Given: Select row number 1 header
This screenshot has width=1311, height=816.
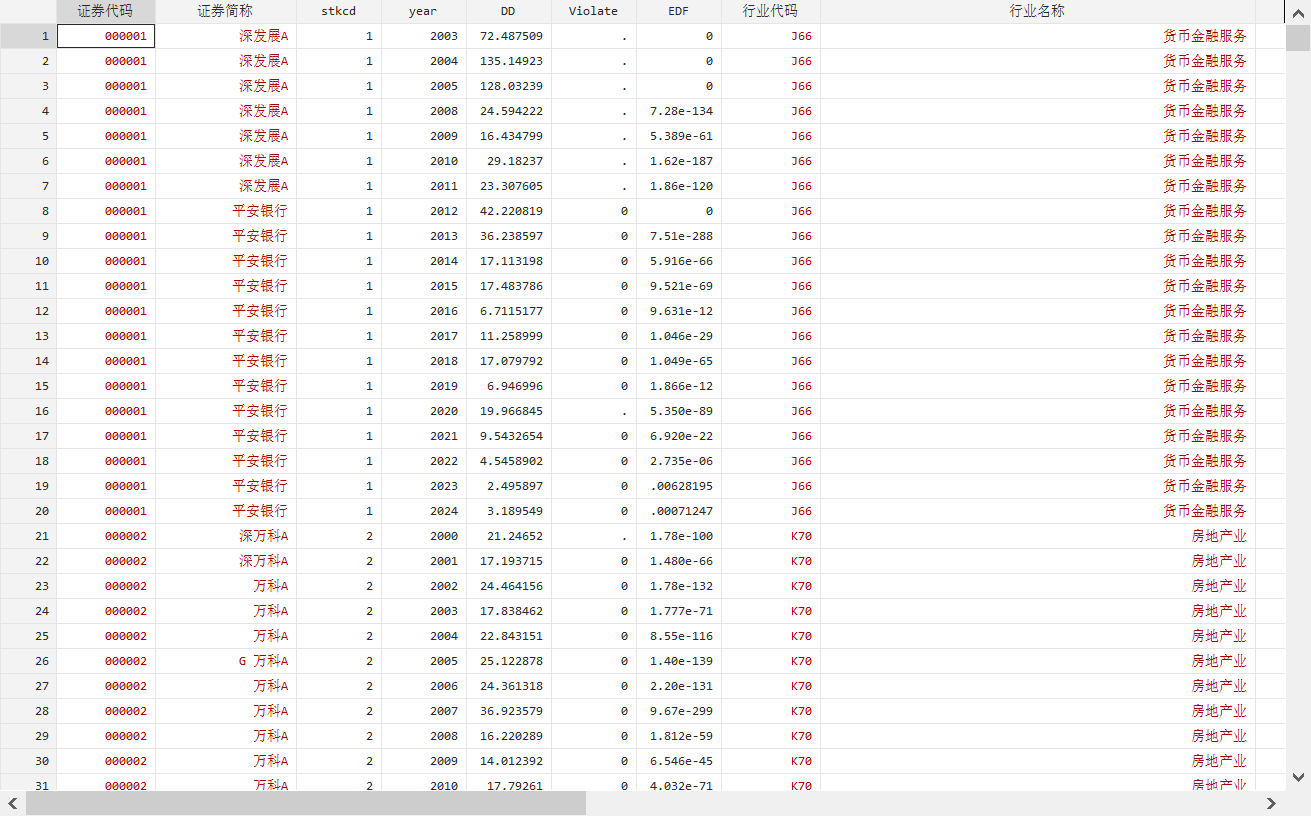Looking at the screenshot, I should 28,36.
